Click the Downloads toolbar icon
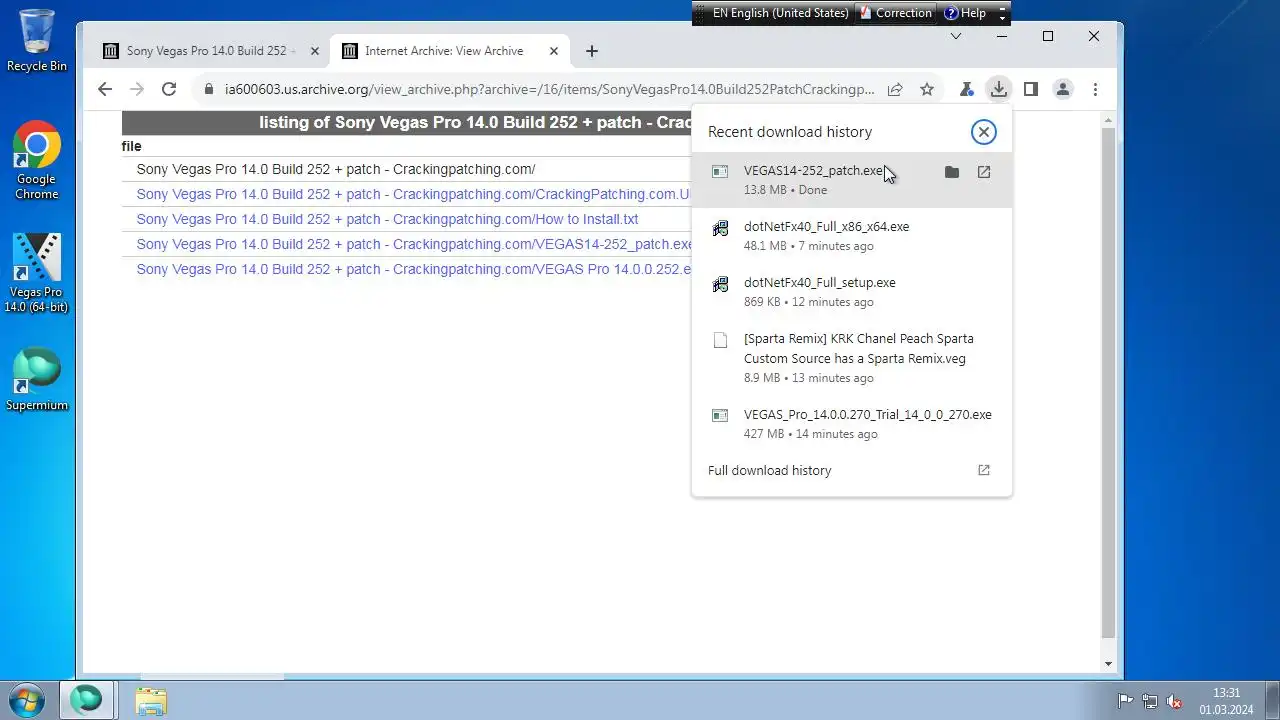 (998, 89)
